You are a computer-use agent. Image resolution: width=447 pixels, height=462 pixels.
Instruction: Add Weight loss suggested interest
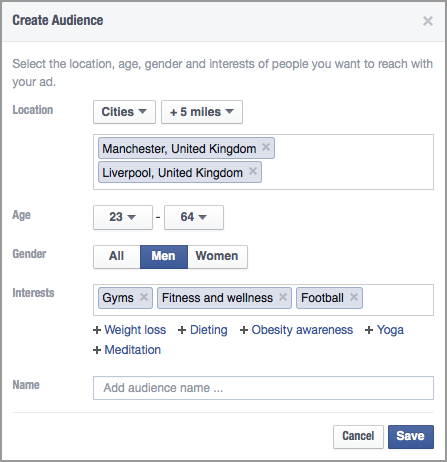129,330
